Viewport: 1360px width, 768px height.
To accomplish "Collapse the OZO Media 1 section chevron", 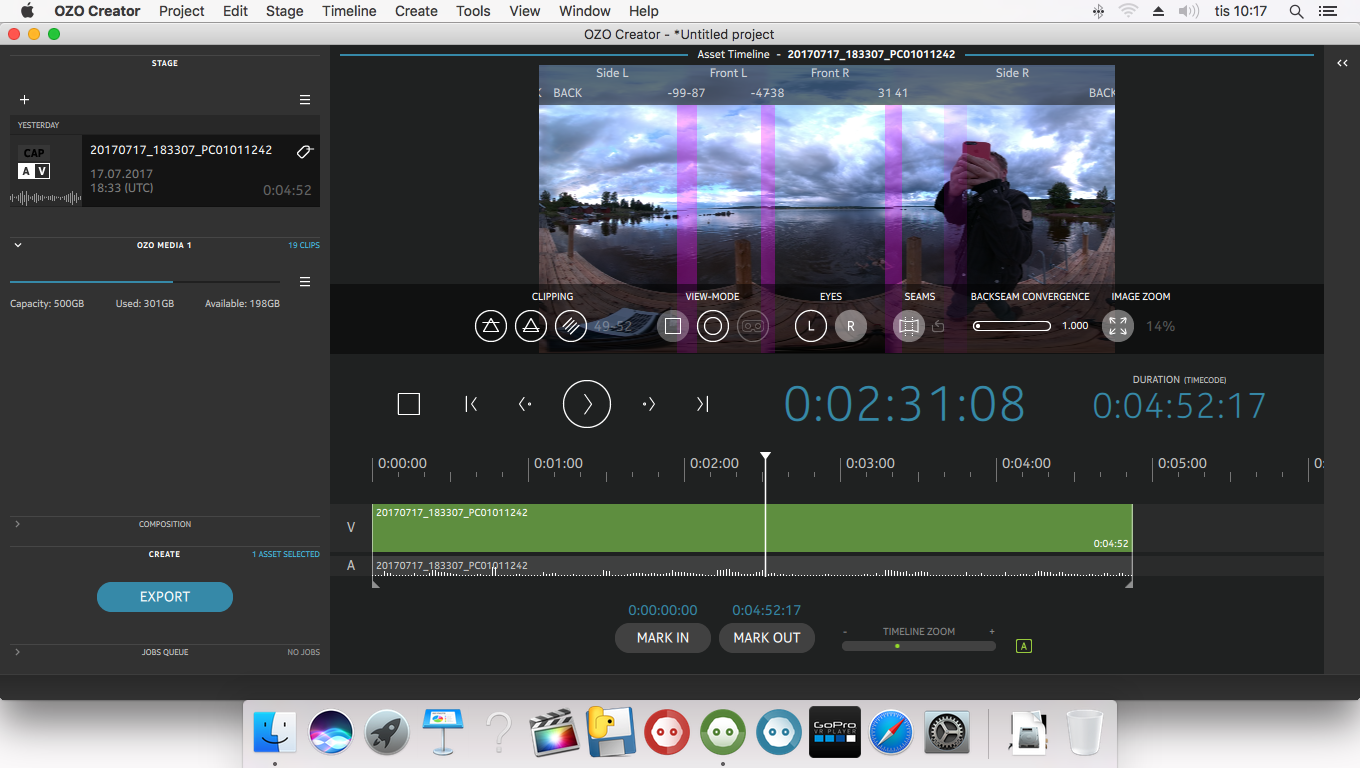I will [18, 244].
